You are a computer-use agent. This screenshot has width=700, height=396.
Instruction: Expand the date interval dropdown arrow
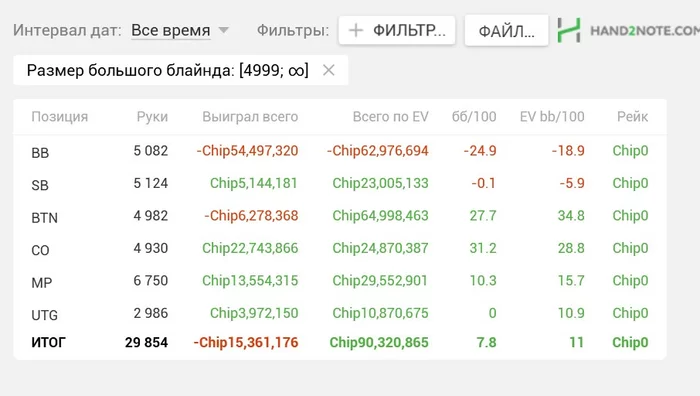[224, 30]
